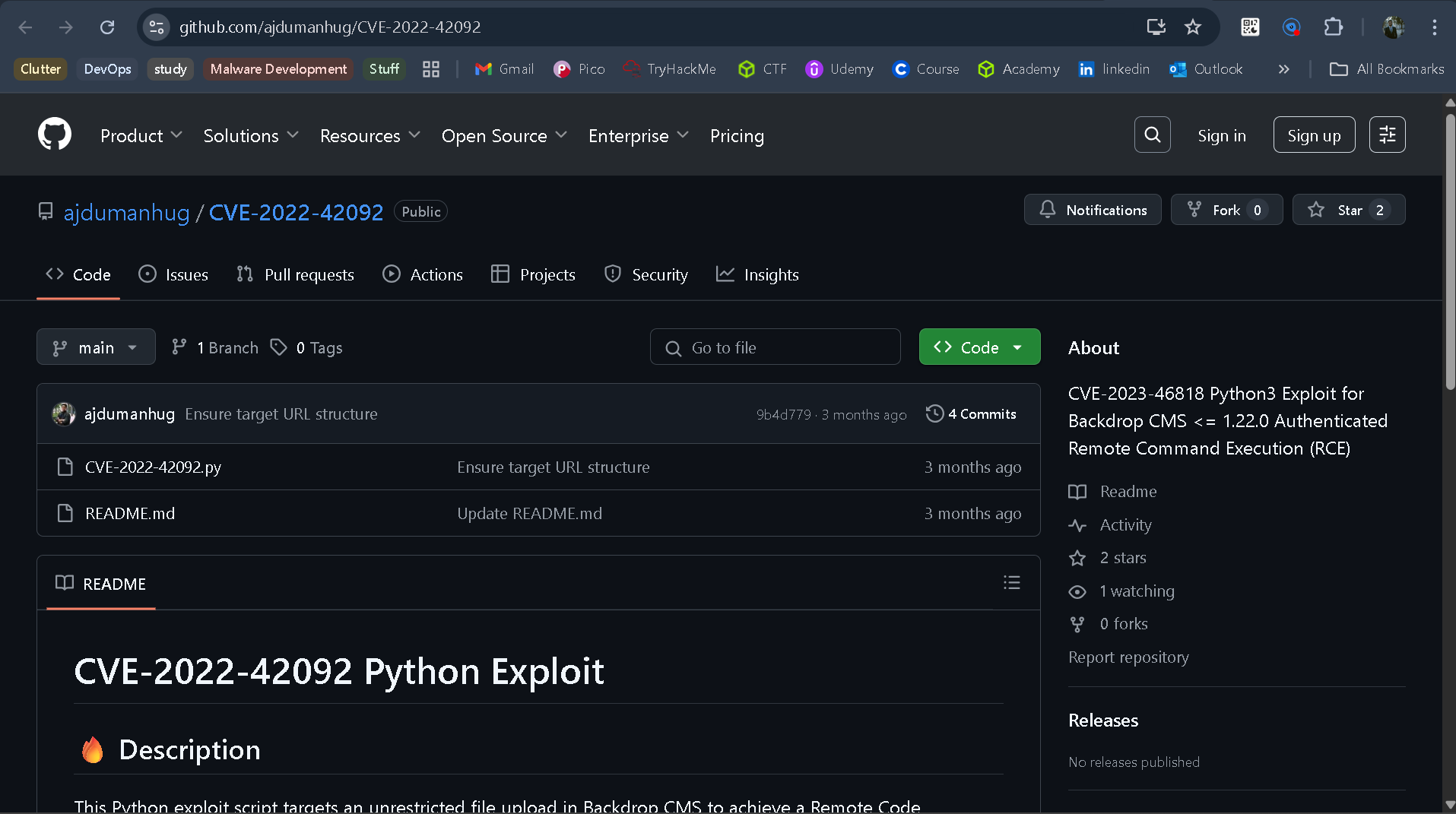Switch to Issues tab

coord(173,274)
